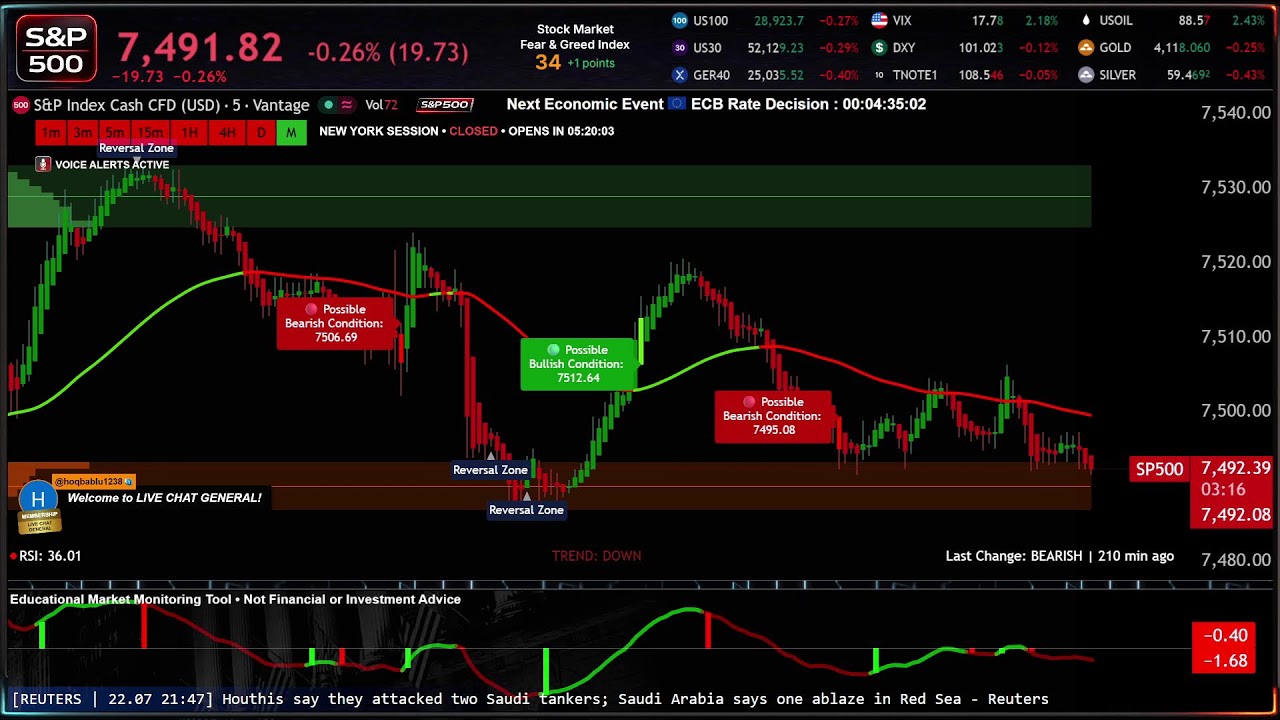1280x720 pixels.
Task: Click the GER40 X ticker icon
Action: 680,75
